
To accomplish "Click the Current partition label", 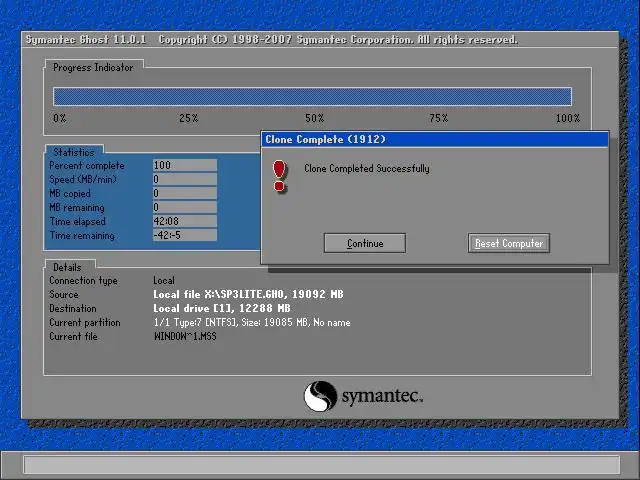I will tap(85, 322).
